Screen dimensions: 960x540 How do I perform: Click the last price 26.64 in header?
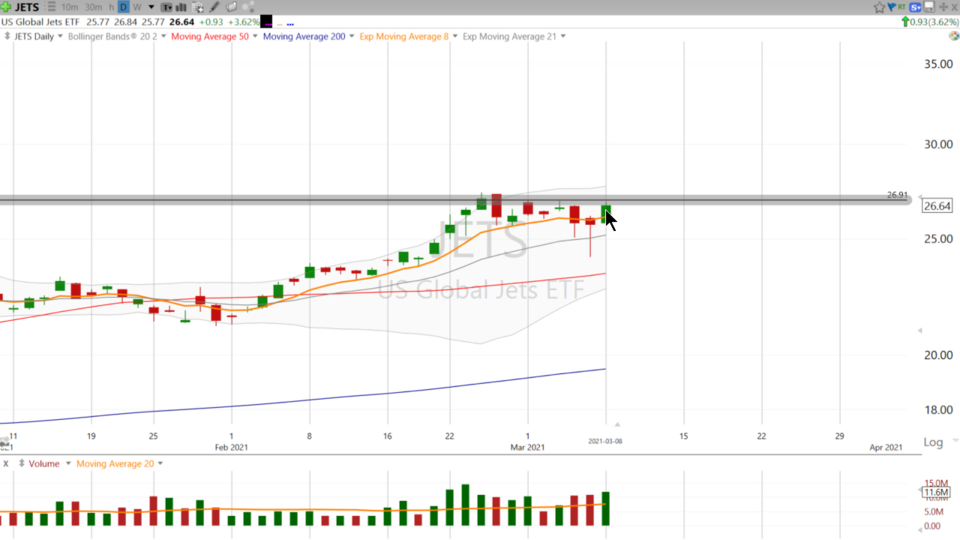181,22
